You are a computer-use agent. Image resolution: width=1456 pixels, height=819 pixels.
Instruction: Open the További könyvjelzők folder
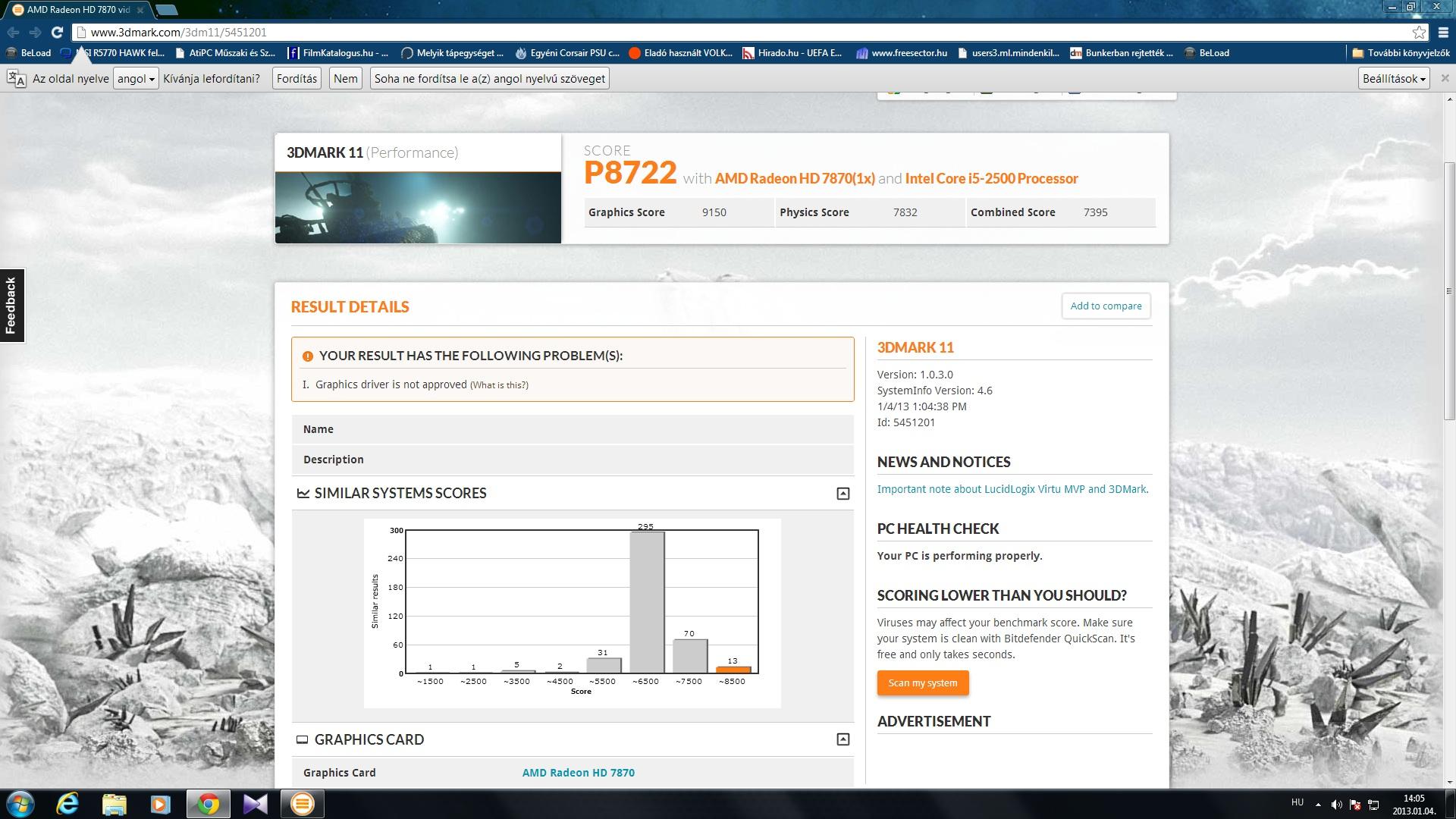point(1401,53)
